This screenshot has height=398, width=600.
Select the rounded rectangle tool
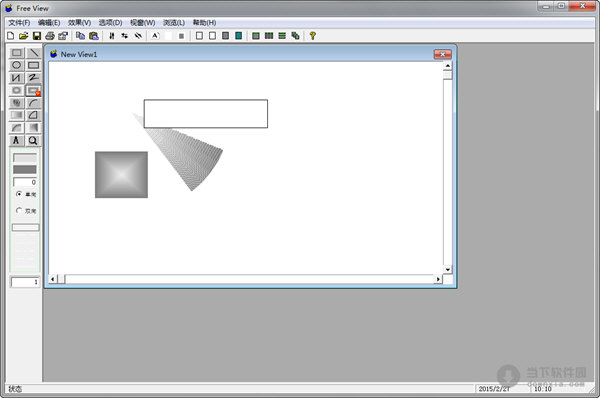[x=34, y=65]
